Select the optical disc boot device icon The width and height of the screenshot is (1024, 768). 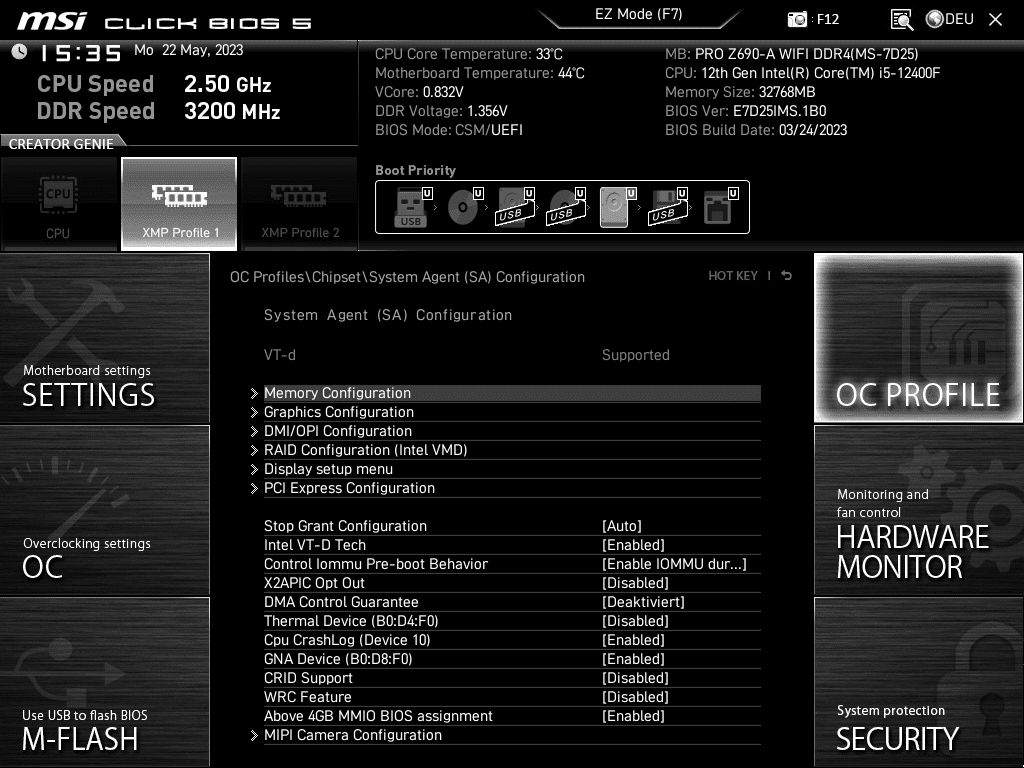click(x=464, y=207)
